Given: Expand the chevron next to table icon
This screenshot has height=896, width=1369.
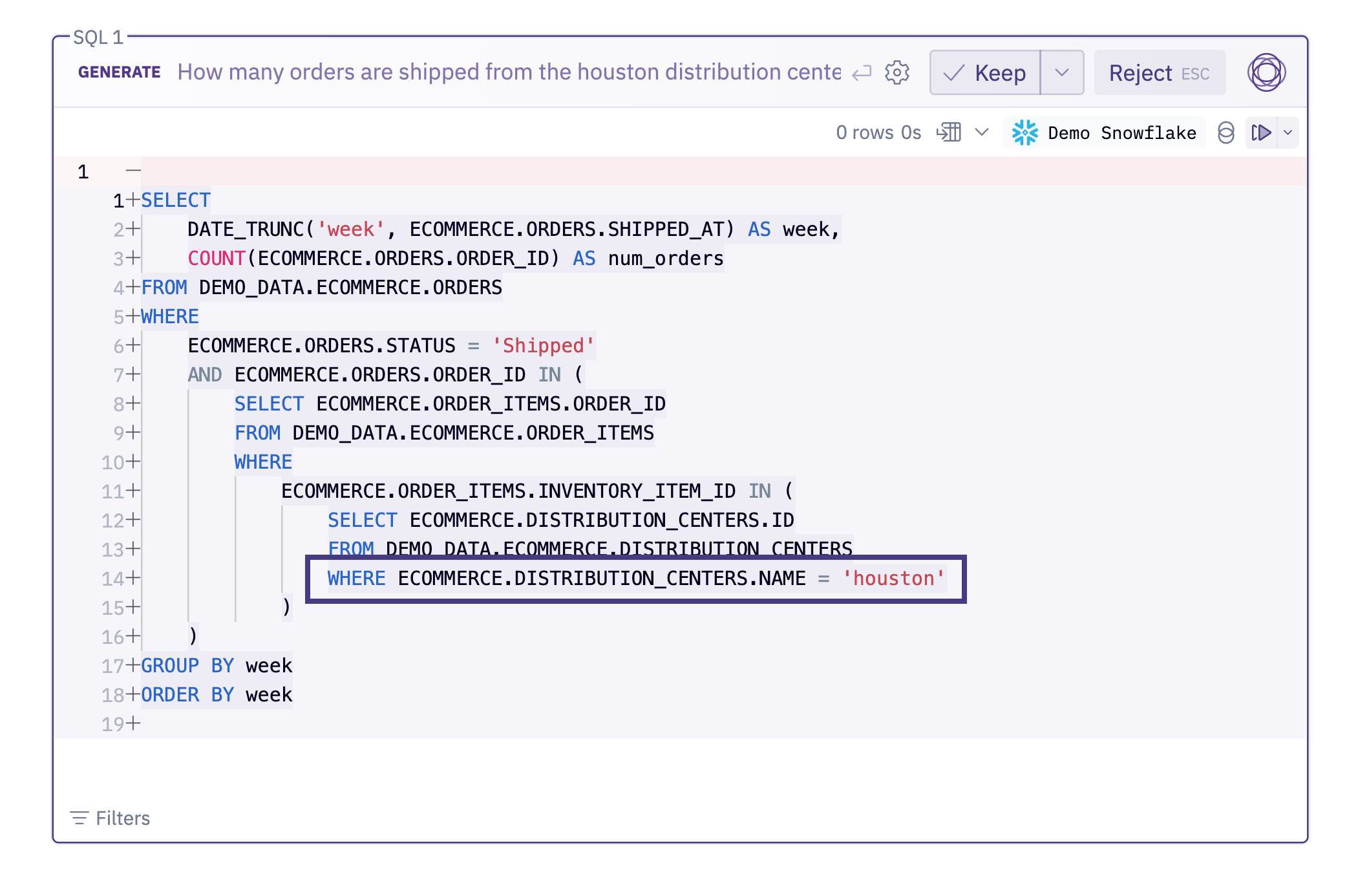Looking at the screenshot, I should [x=981, y=133].
